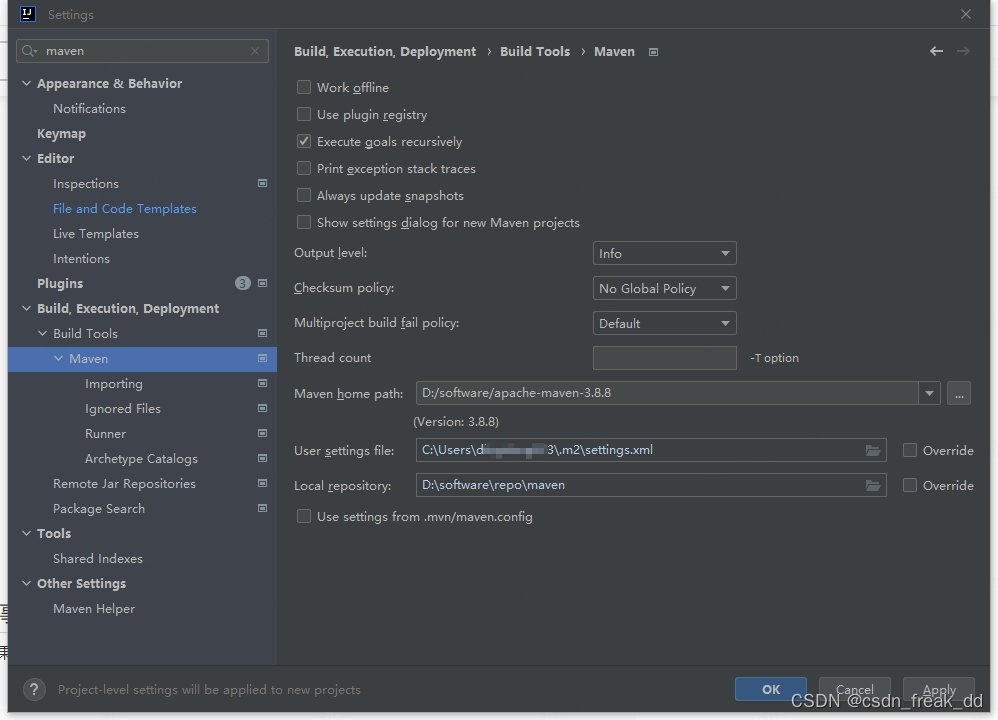Image resolution: width=998 pixels, height=720 pixels.
Task: Browse folder for User settings file
Action: coord(873,450)
